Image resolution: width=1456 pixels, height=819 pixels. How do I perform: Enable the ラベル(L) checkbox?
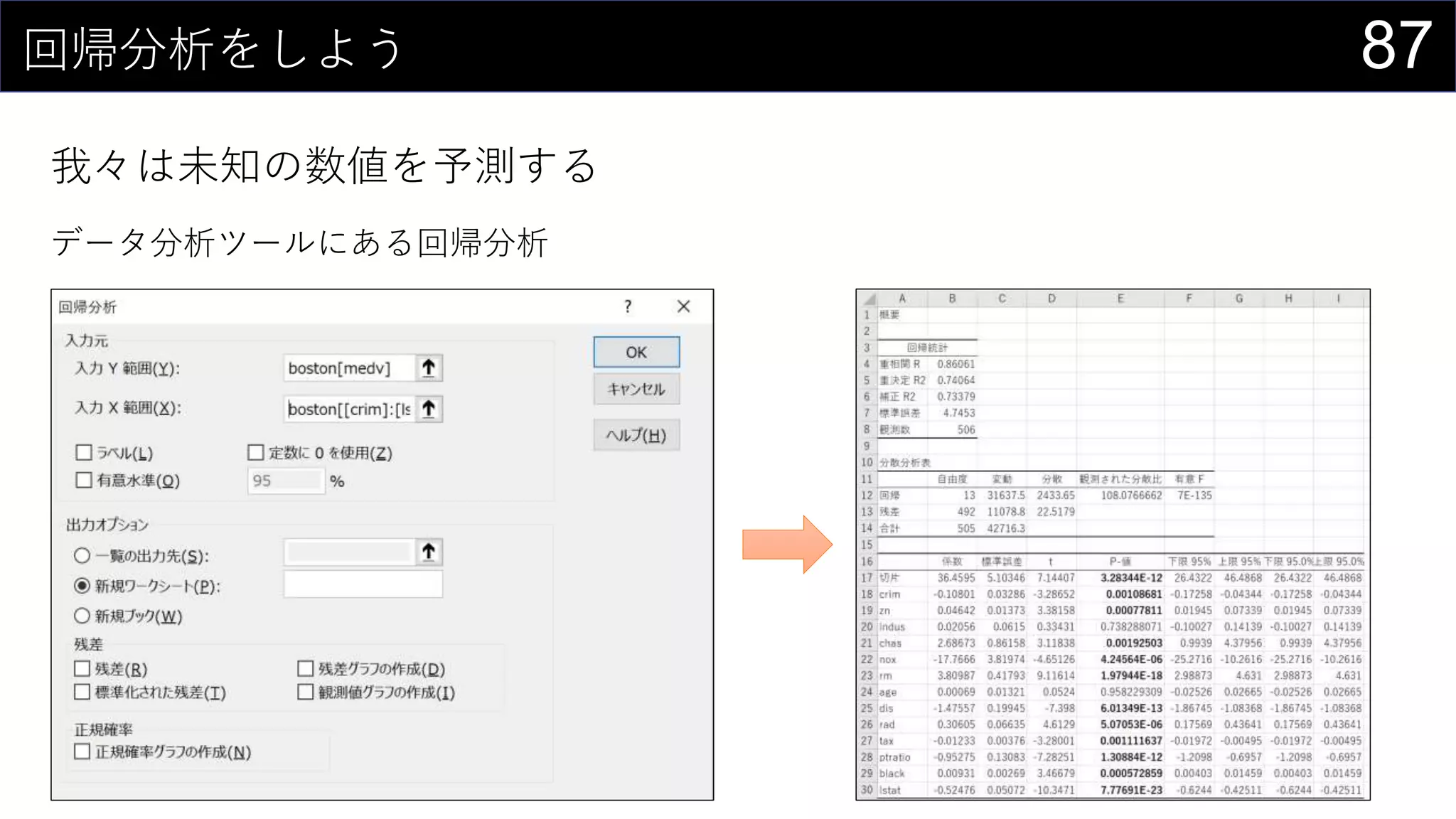tap(84, 452)
